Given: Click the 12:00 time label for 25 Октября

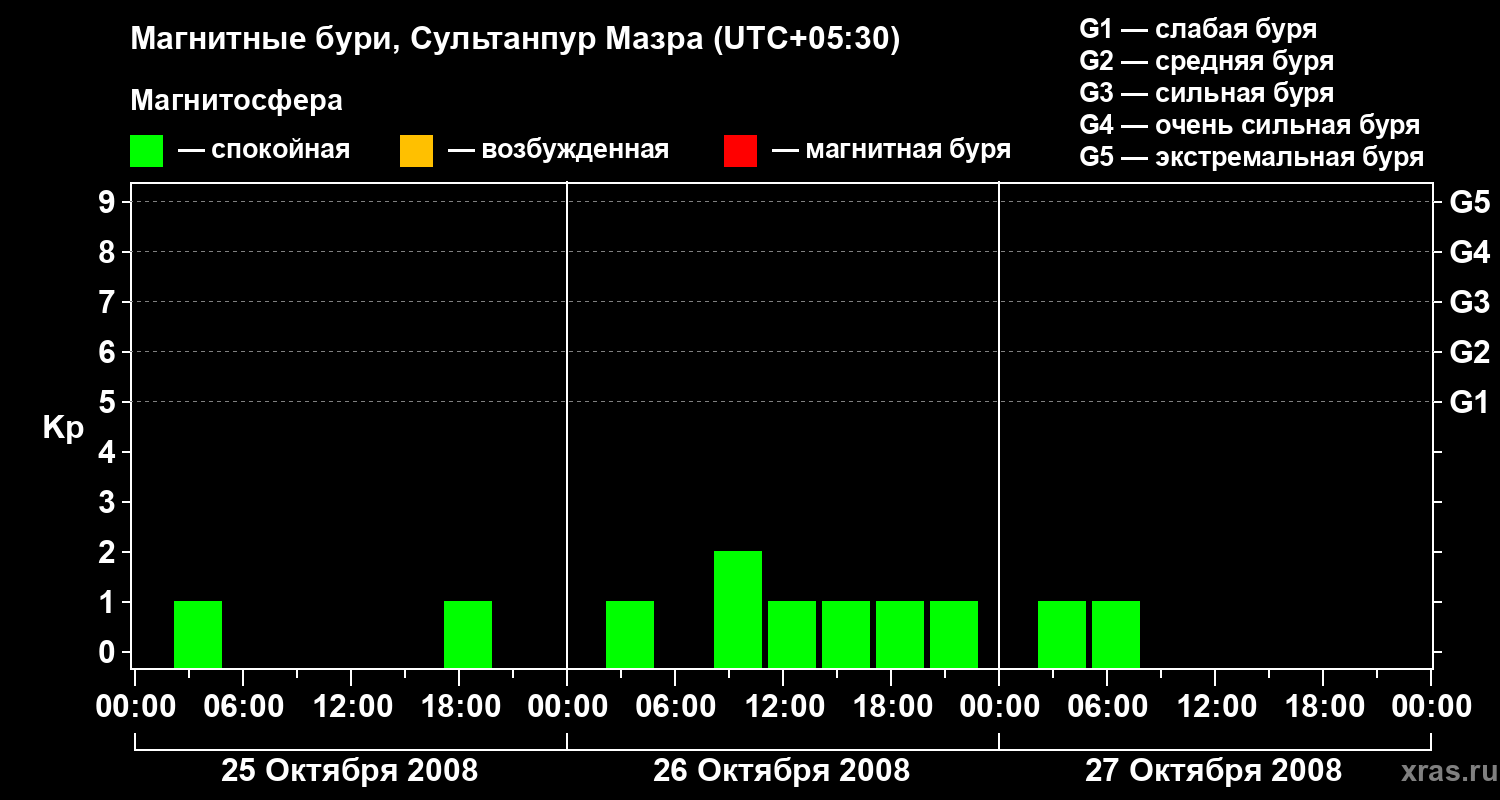Looking at the screenshot, I should coord(351,707).
